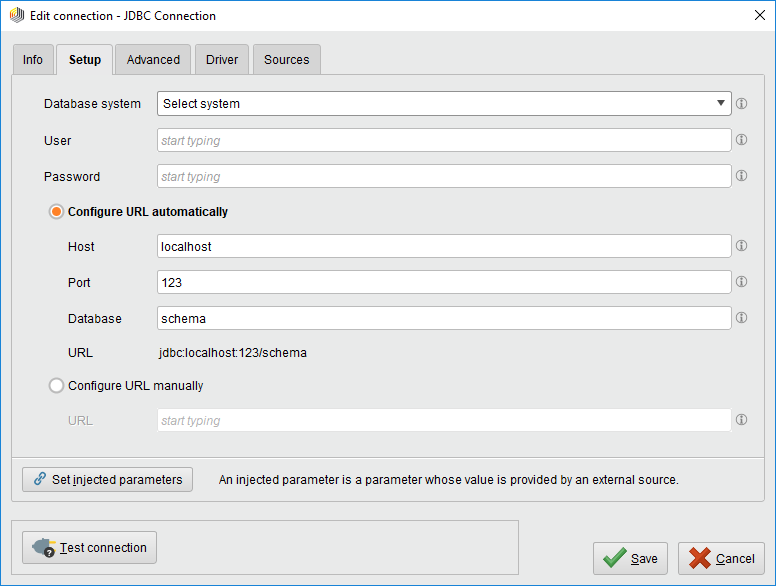The image size is (776, 586).
Task: Switch to the Info tab
Action: (x=33, y=60)
